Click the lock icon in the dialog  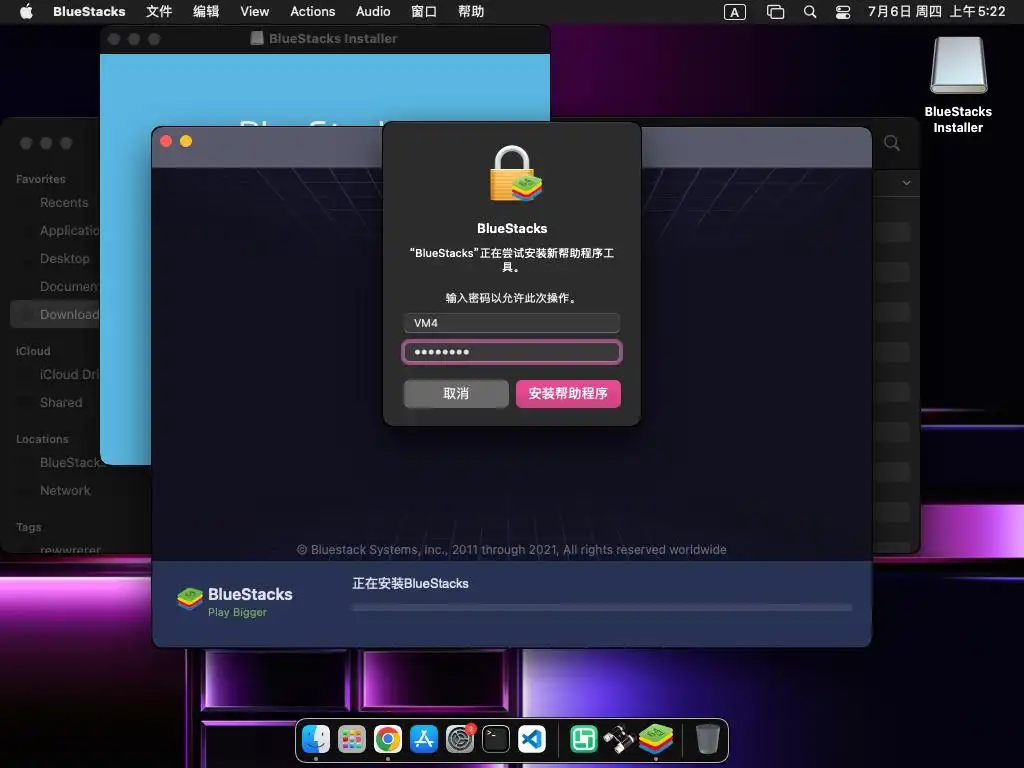[x=515, y=174]
